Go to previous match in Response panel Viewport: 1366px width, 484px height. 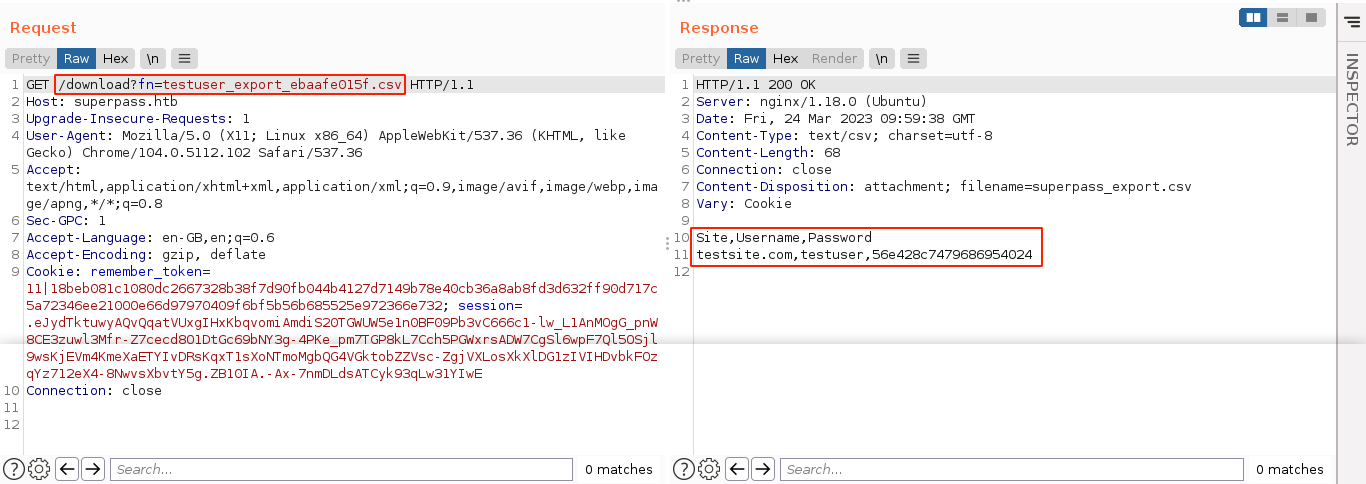pyautogui.click(x=737, y=469)
